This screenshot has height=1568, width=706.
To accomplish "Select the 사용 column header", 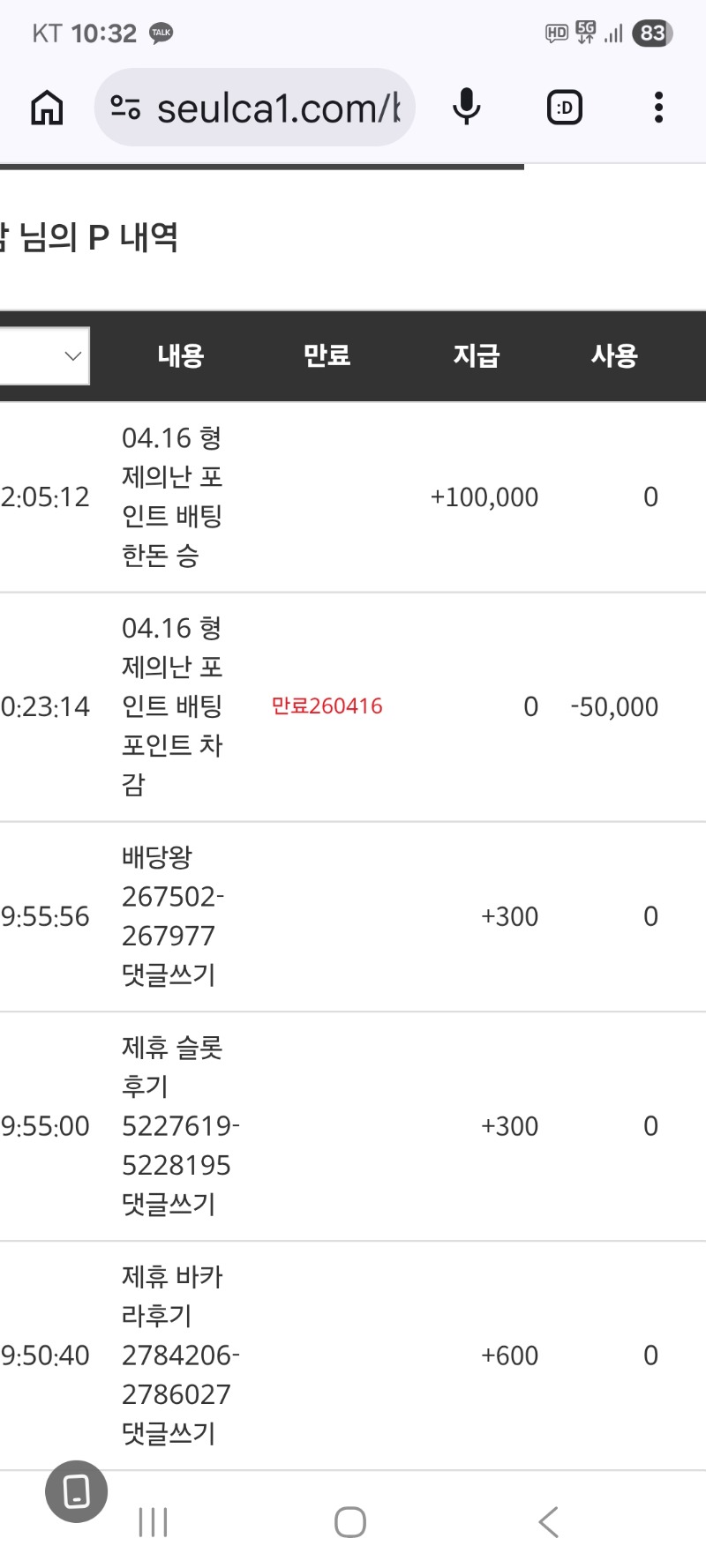I will [614, 356].
